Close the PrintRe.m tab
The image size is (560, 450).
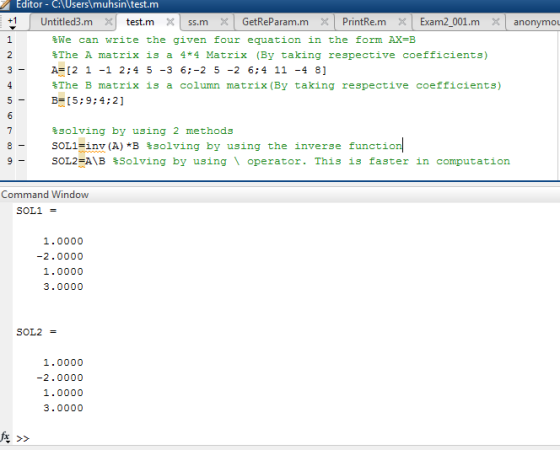(402, 22)
